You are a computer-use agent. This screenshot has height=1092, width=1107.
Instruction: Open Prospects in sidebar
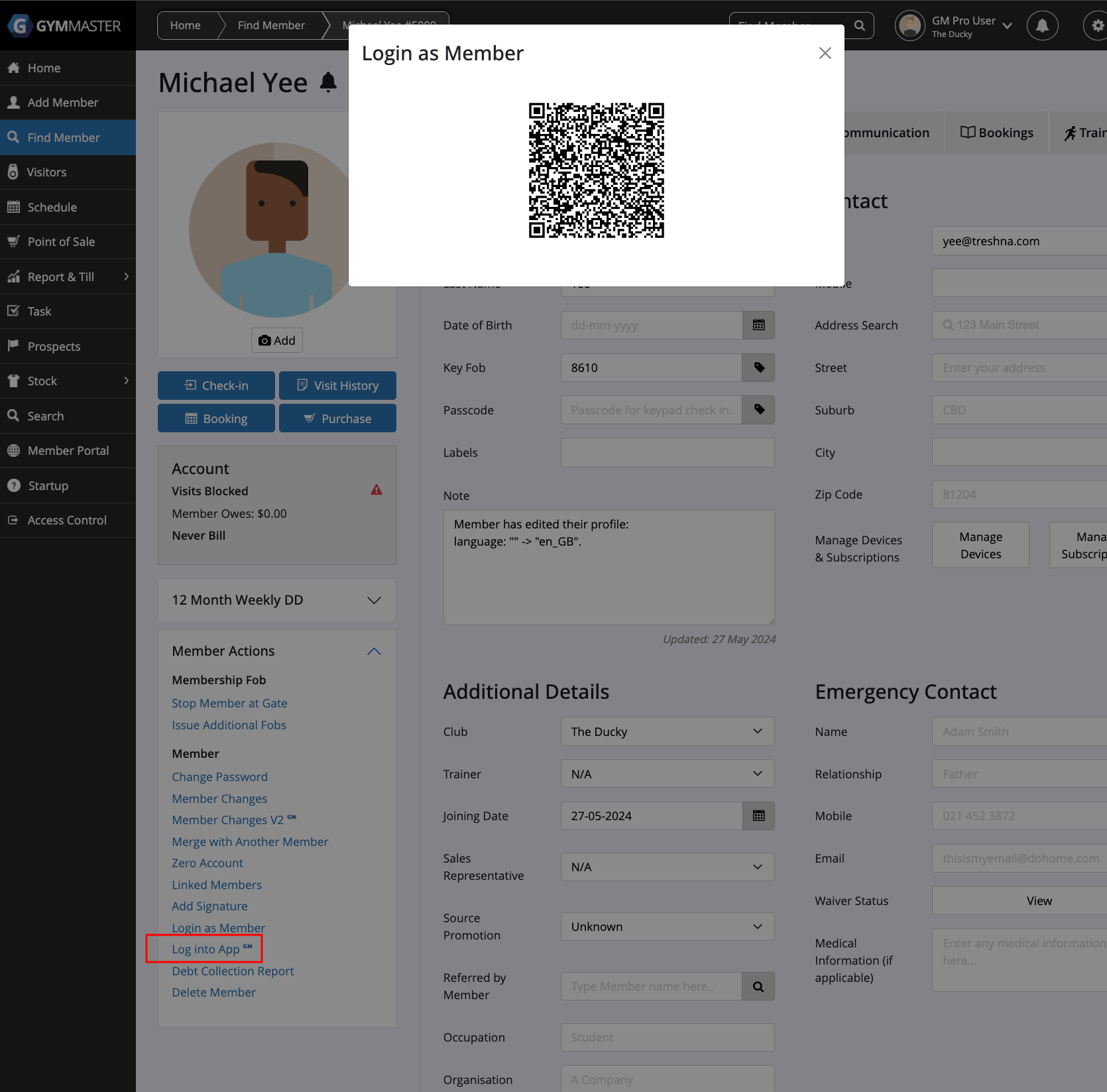pyautogui.click(x=68, y=346)
